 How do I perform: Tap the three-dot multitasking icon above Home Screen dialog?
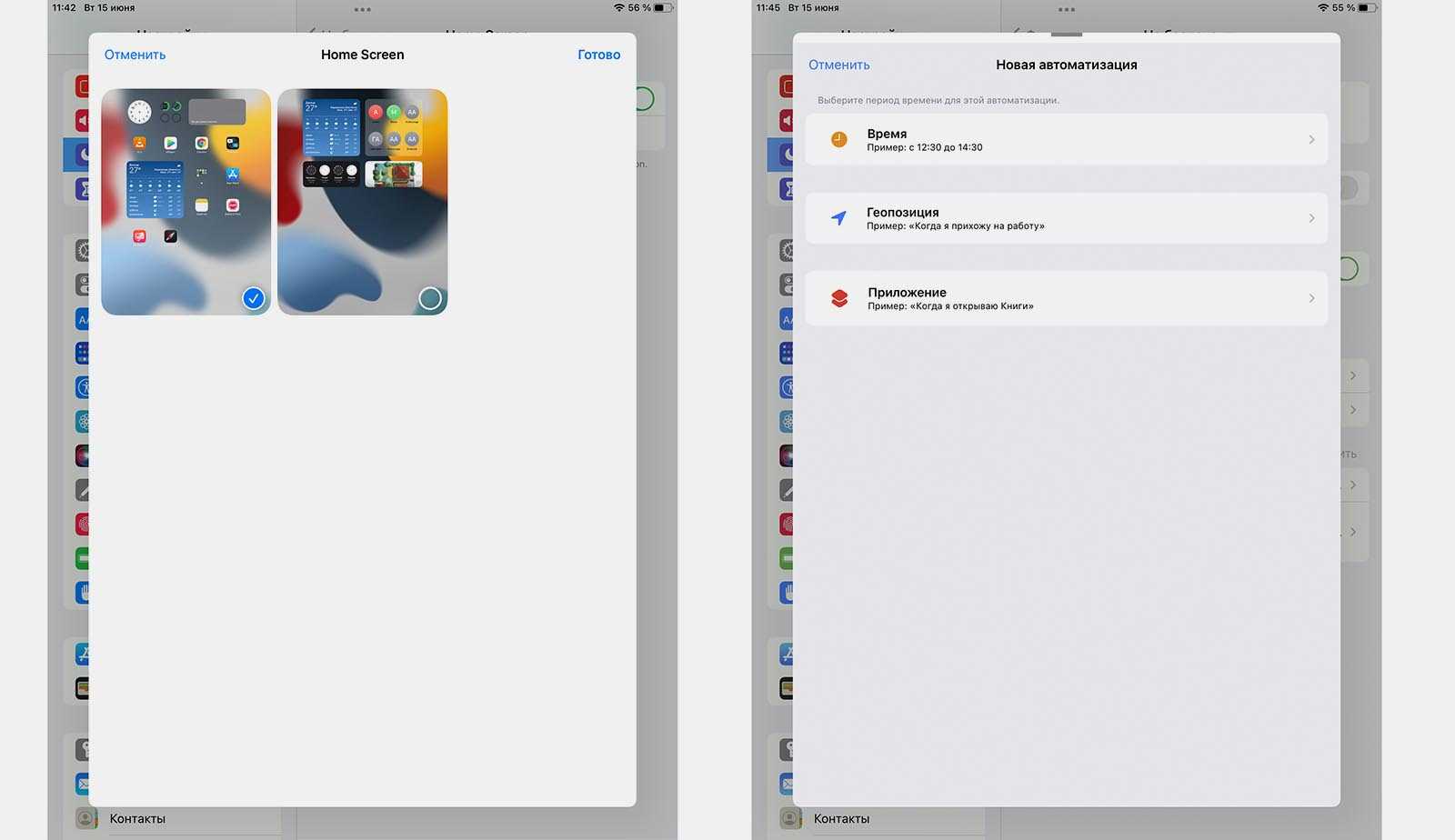pyautogui.click(x=362, y=10)
